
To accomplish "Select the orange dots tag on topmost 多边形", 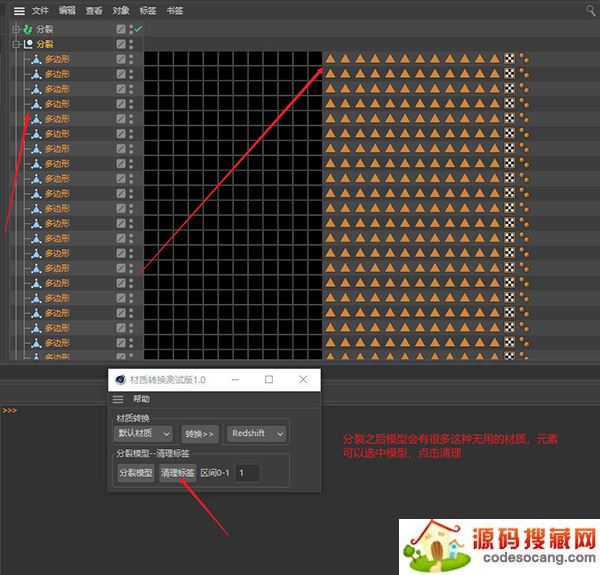I will pyautogui.click(x=524, y=59).
